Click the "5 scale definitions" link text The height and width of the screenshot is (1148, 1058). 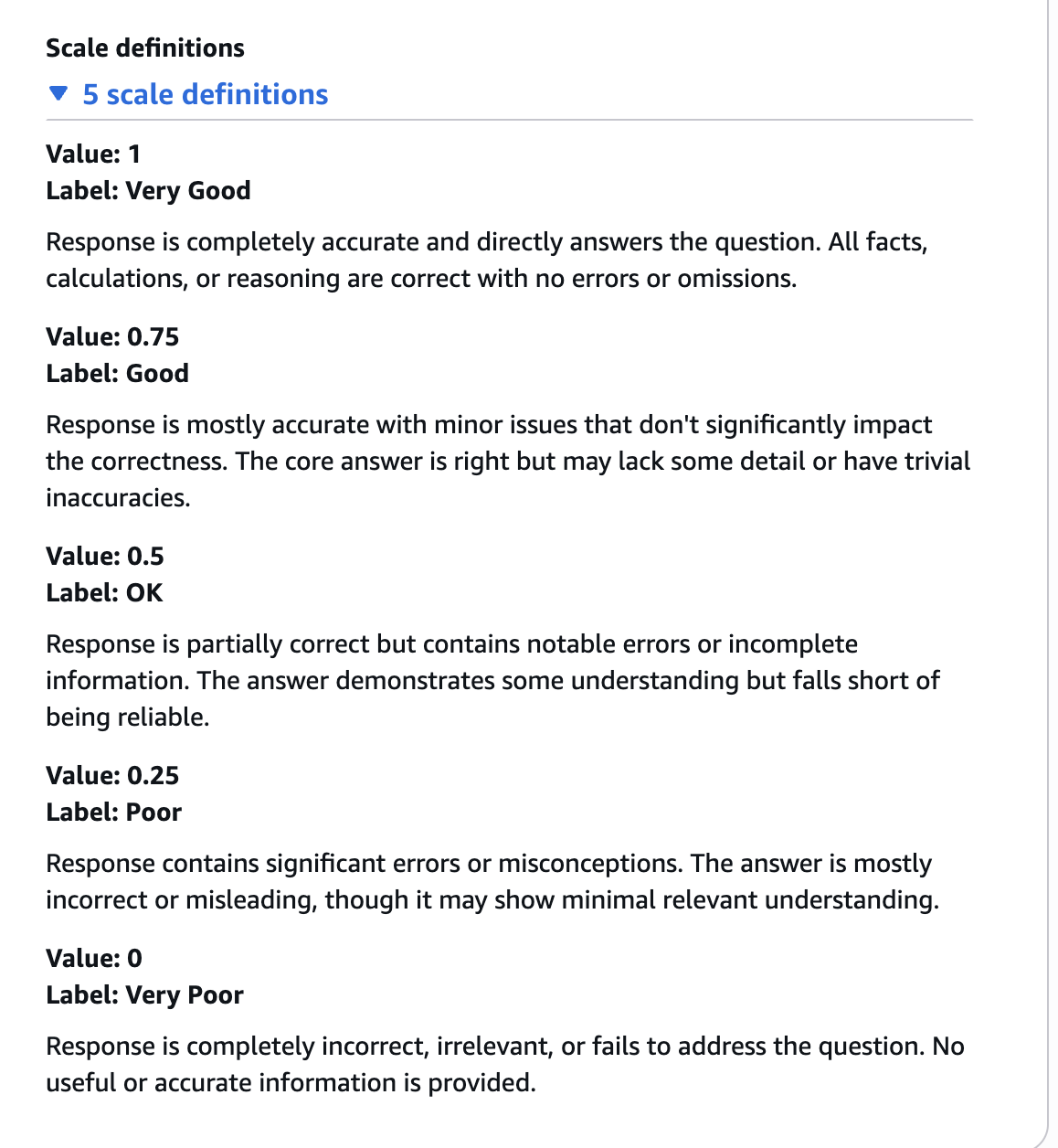click(x=205, y=94)
